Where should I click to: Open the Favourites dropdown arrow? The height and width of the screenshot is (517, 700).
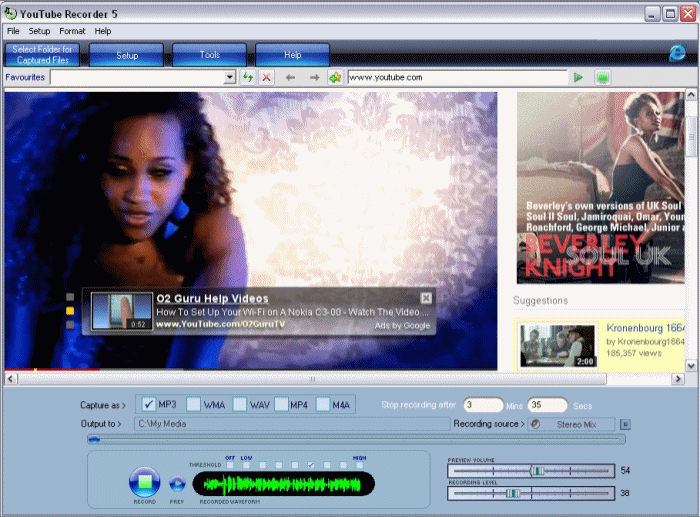[229, 77]
